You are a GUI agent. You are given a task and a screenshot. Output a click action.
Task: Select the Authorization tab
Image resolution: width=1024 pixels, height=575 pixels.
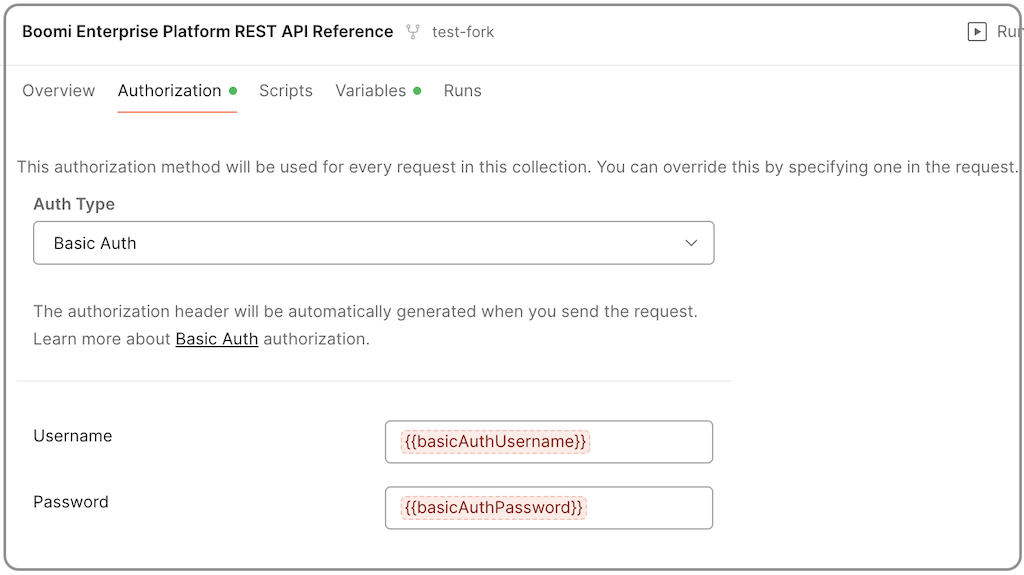pos(177,91)
